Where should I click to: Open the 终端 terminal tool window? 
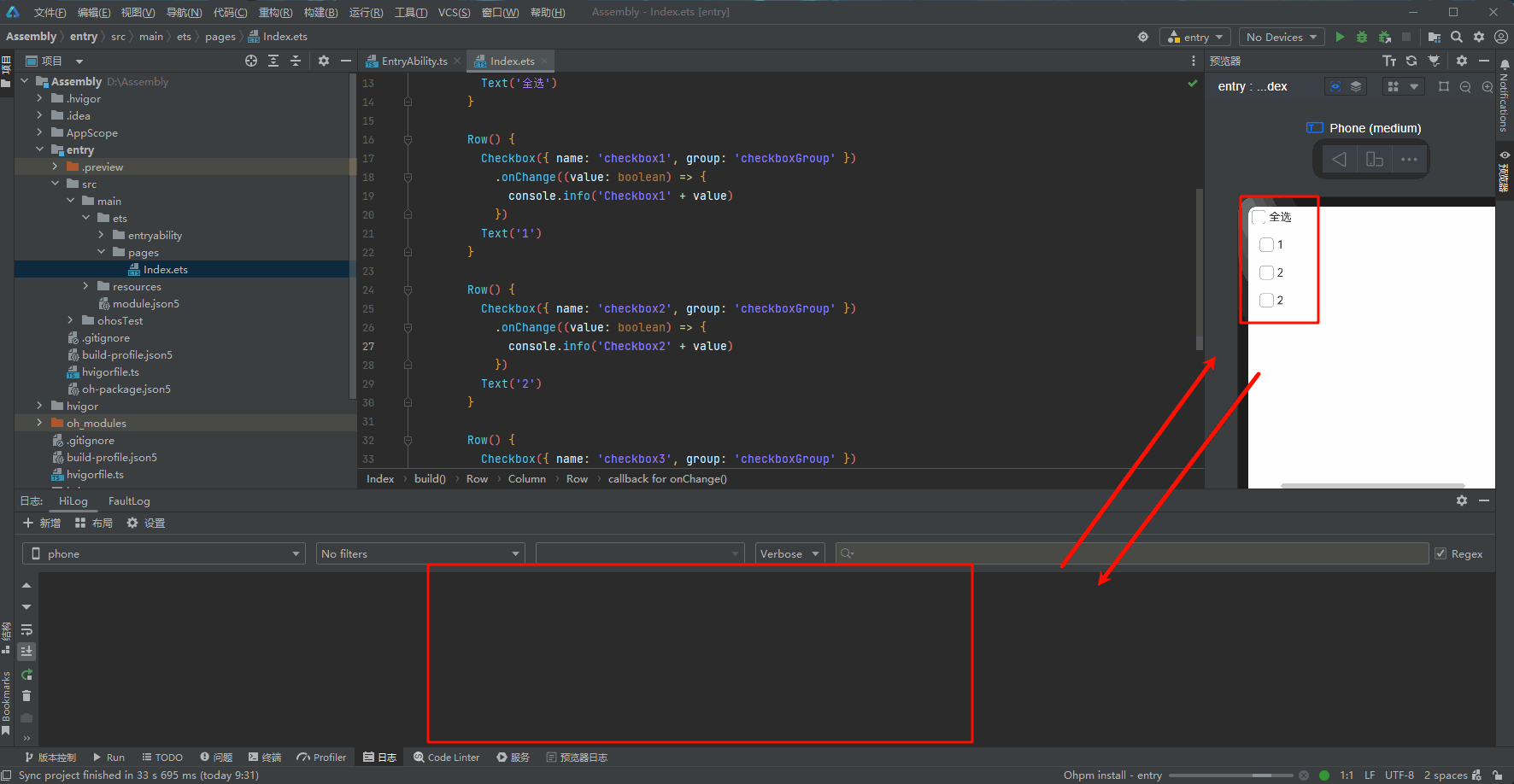tap(265, 757)
